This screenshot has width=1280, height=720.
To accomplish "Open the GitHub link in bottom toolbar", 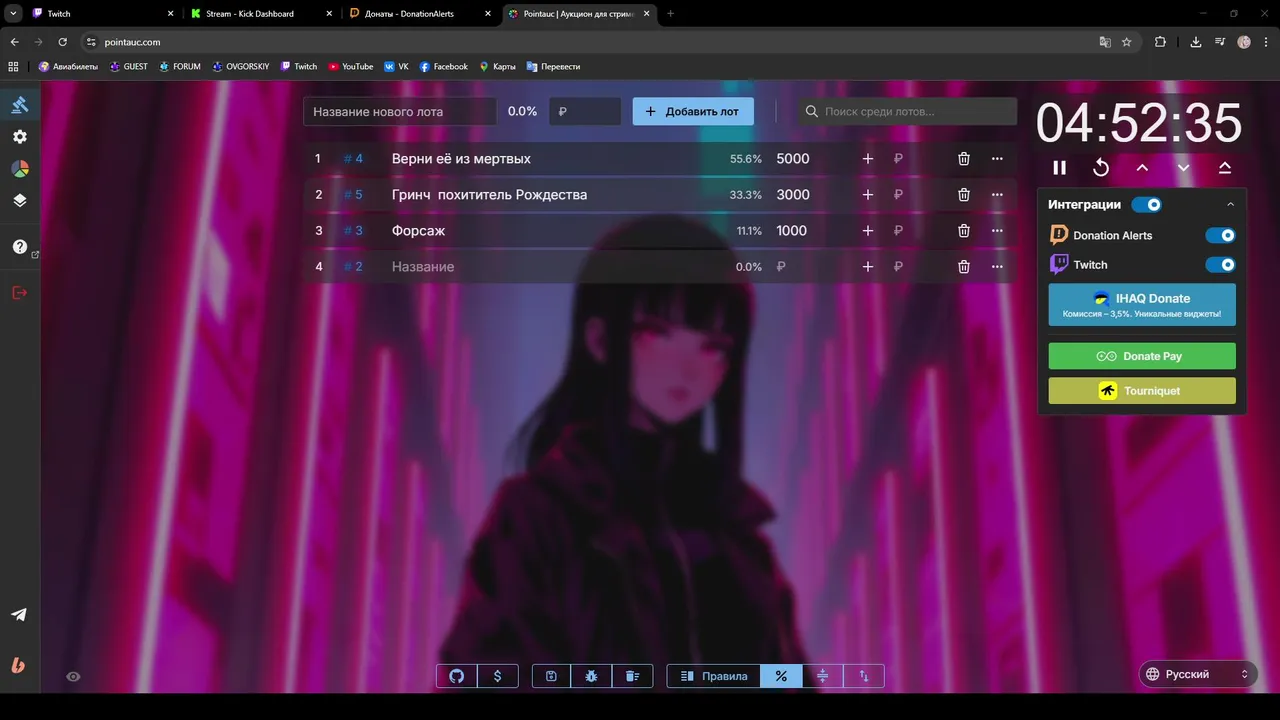I will coord(457,676).
